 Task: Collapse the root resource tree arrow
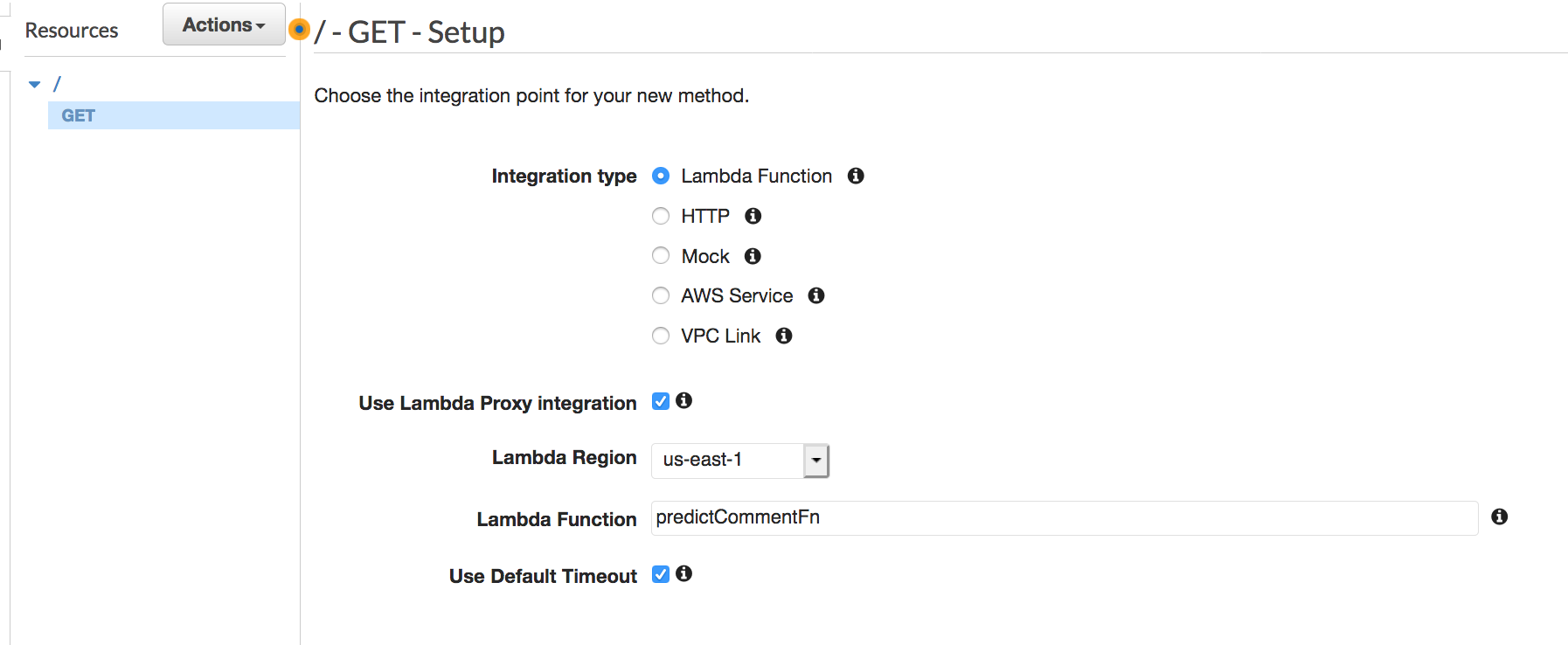tap(35, 85)
